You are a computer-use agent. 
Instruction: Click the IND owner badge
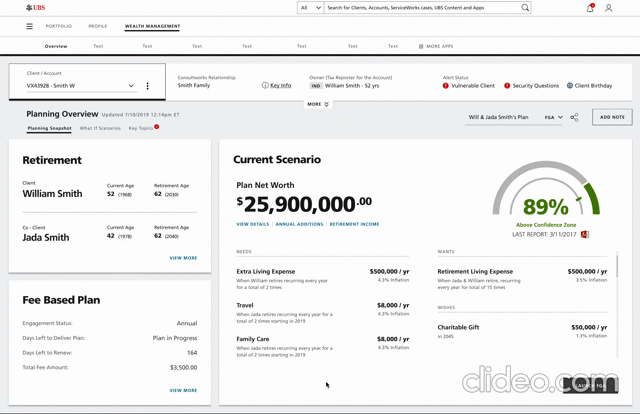pyautogui.click(x=316, y=86)
